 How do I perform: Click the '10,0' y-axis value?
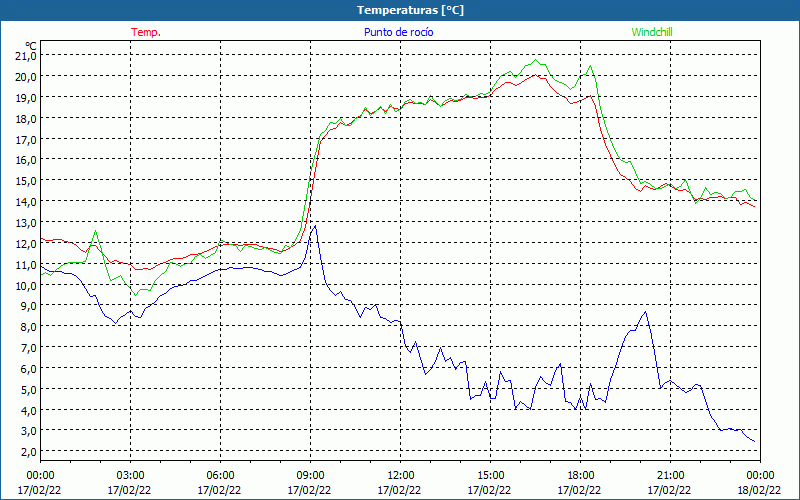[x=27, y=285]
